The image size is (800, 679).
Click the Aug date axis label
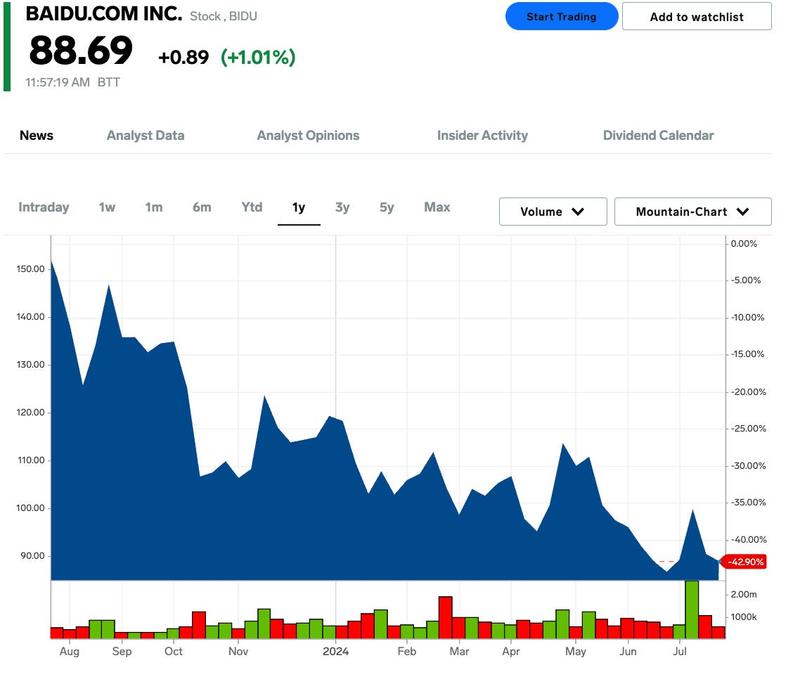pos(69,651)
